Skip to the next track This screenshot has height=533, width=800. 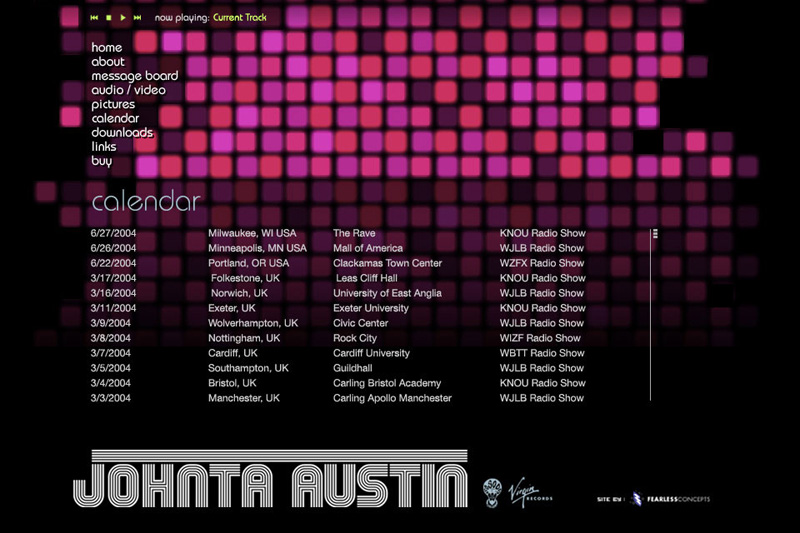(x=137, y=17)
